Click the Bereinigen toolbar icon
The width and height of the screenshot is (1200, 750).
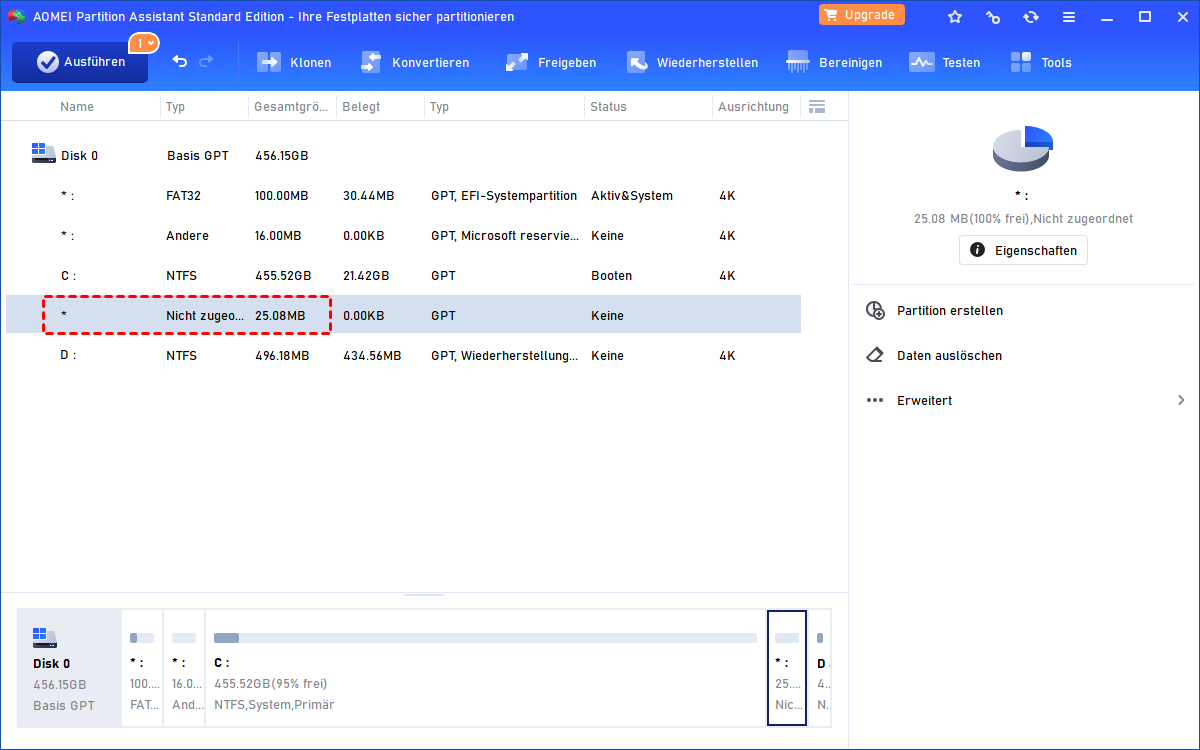[798, 62]
